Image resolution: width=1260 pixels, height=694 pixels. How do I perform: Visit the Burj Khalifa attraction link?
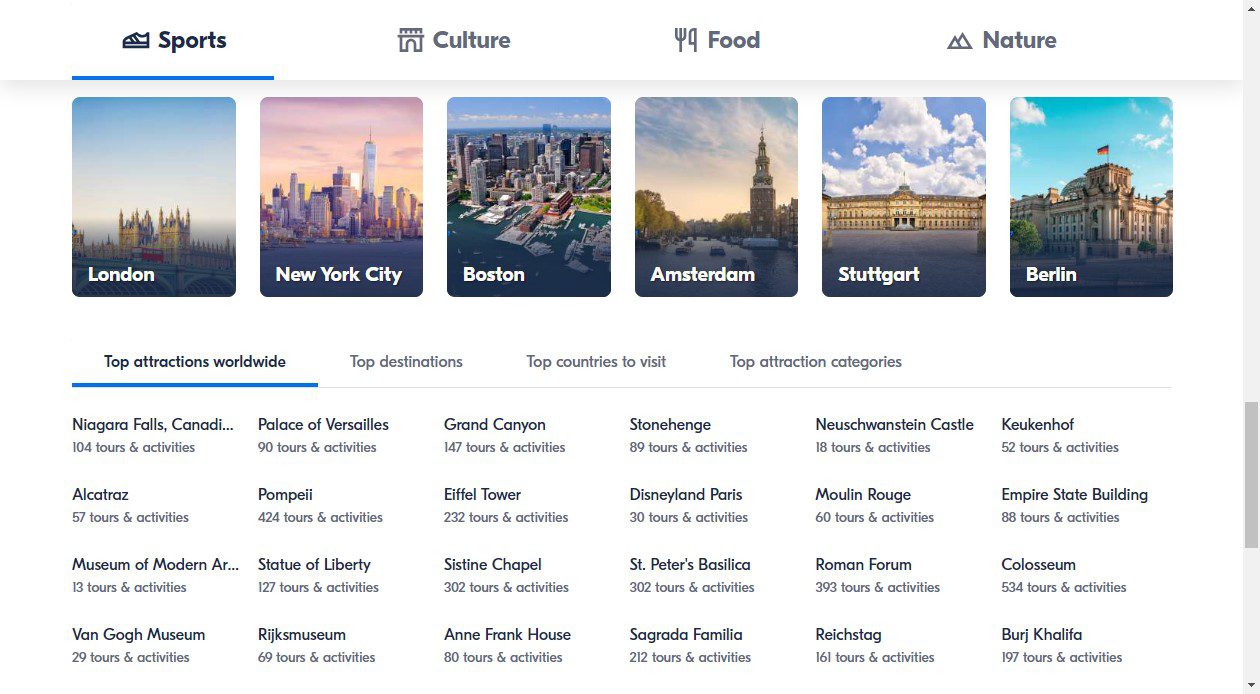[x=1041, y=635]
